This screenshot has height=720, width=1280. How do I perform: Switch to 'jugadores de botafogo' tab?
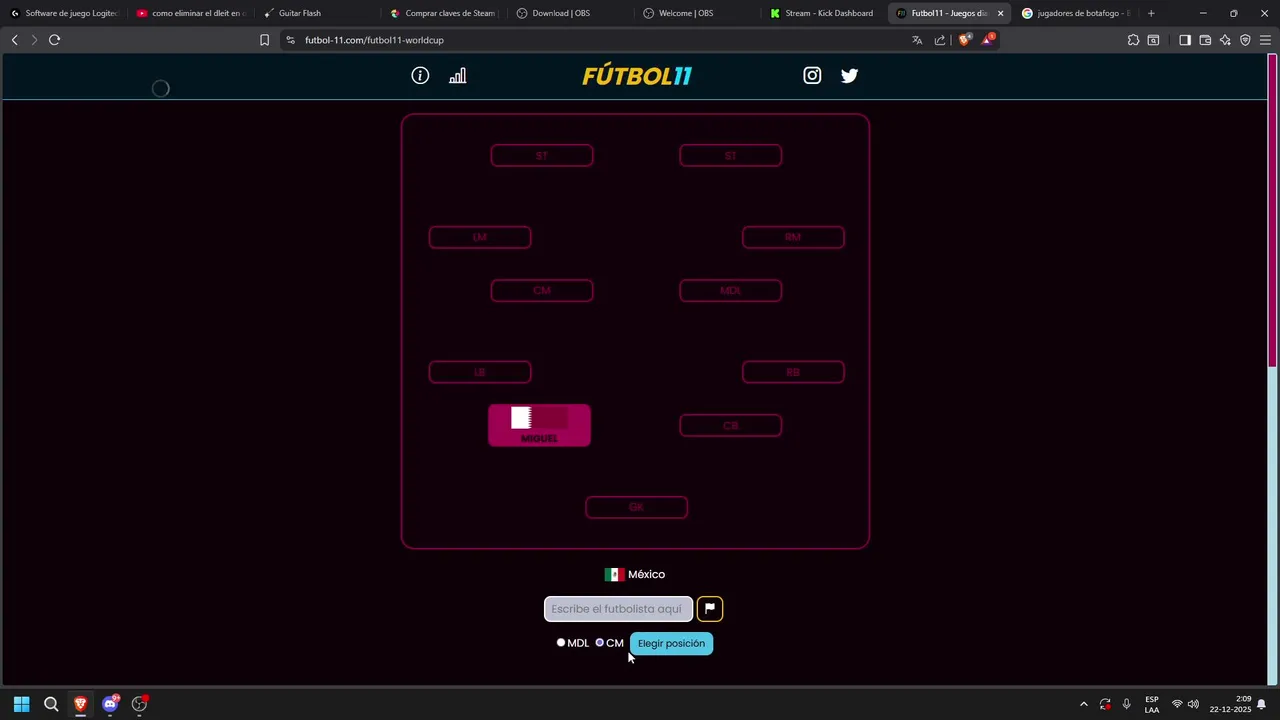coord(1076,13)
